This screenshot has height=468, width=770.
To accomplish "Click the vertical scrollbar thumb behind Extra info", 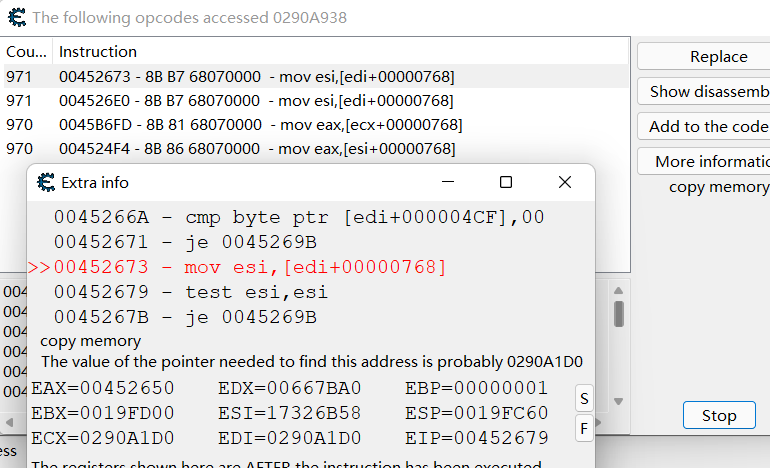I will tap(619, 313).
